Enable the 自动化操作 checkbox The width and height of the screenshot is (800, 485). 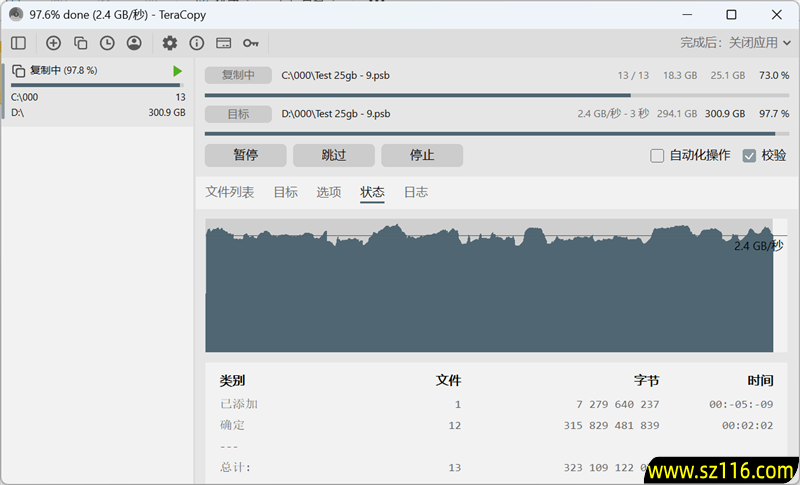coord(657,156)
